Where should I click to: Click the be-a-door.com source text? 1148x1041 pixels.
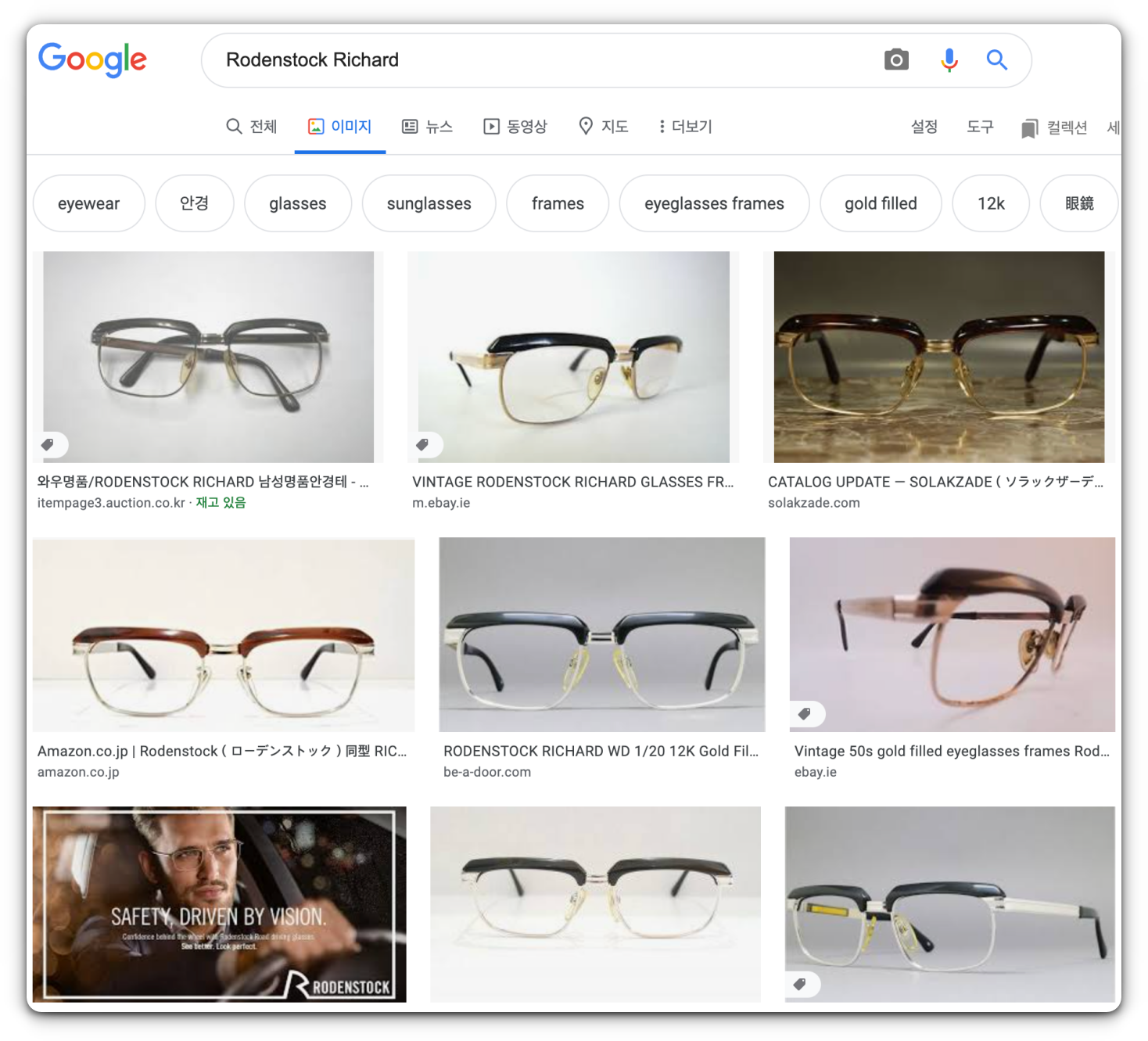[487, 772]
